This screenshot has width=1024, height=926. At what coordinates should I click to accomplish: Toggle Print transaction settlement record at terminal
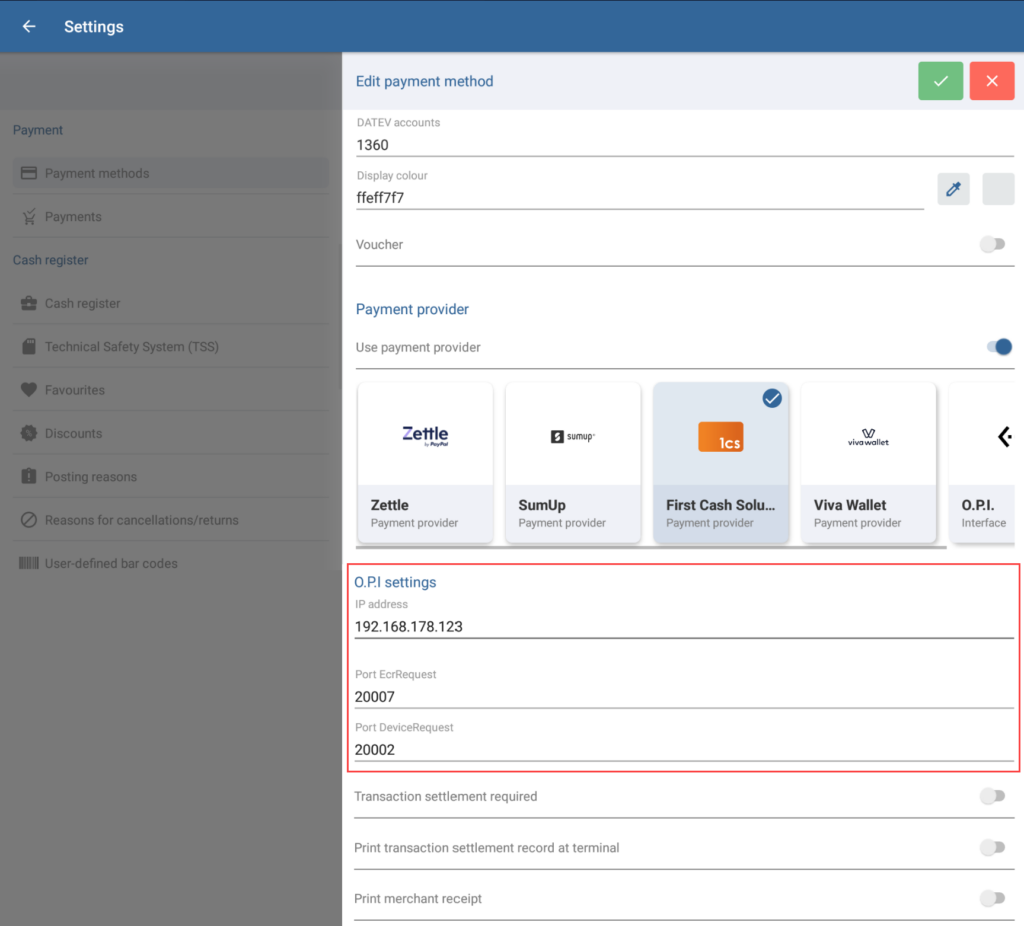[x=992, y=847]
